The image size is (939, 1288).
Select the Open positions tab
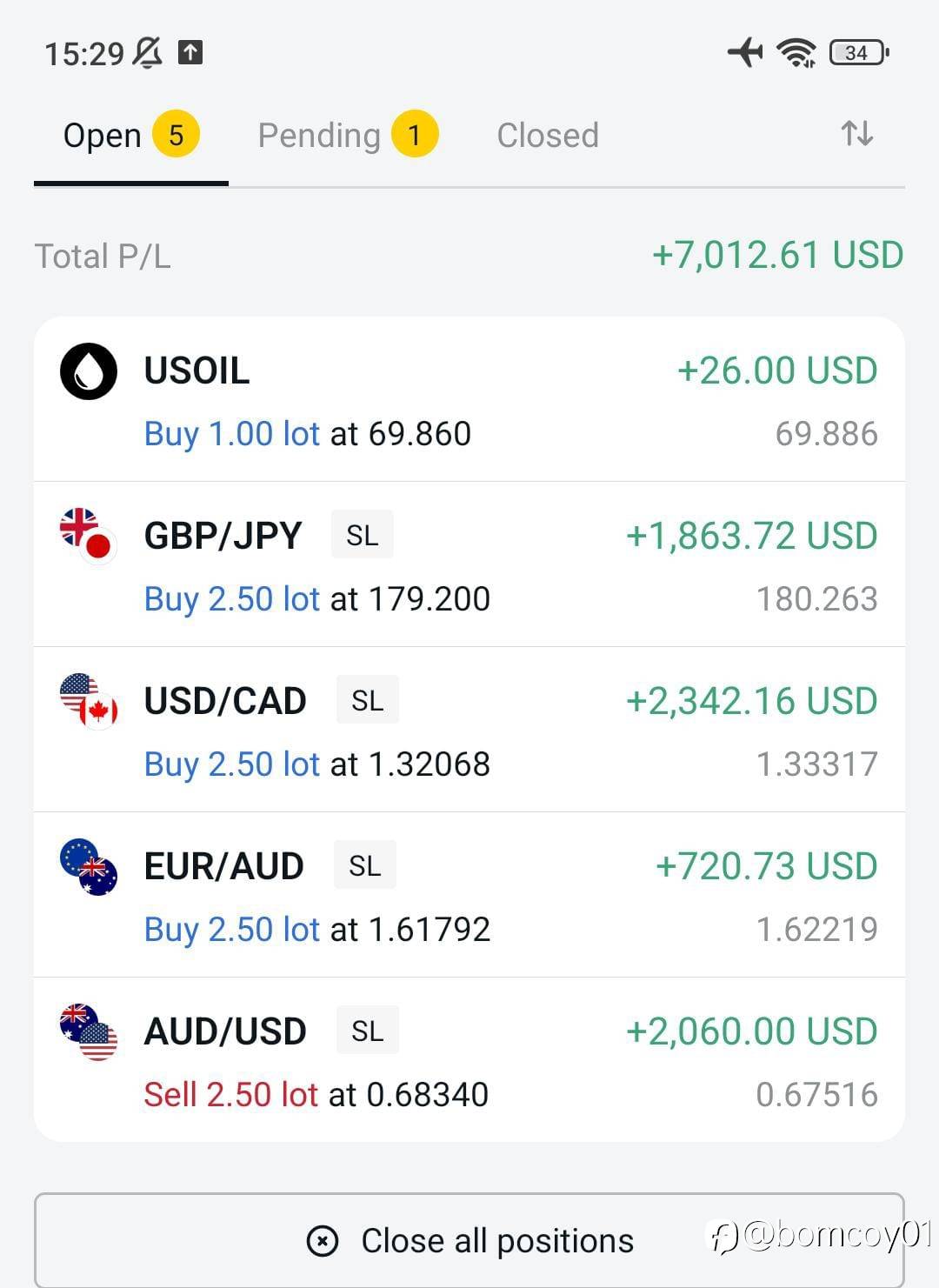coord(103,136)
